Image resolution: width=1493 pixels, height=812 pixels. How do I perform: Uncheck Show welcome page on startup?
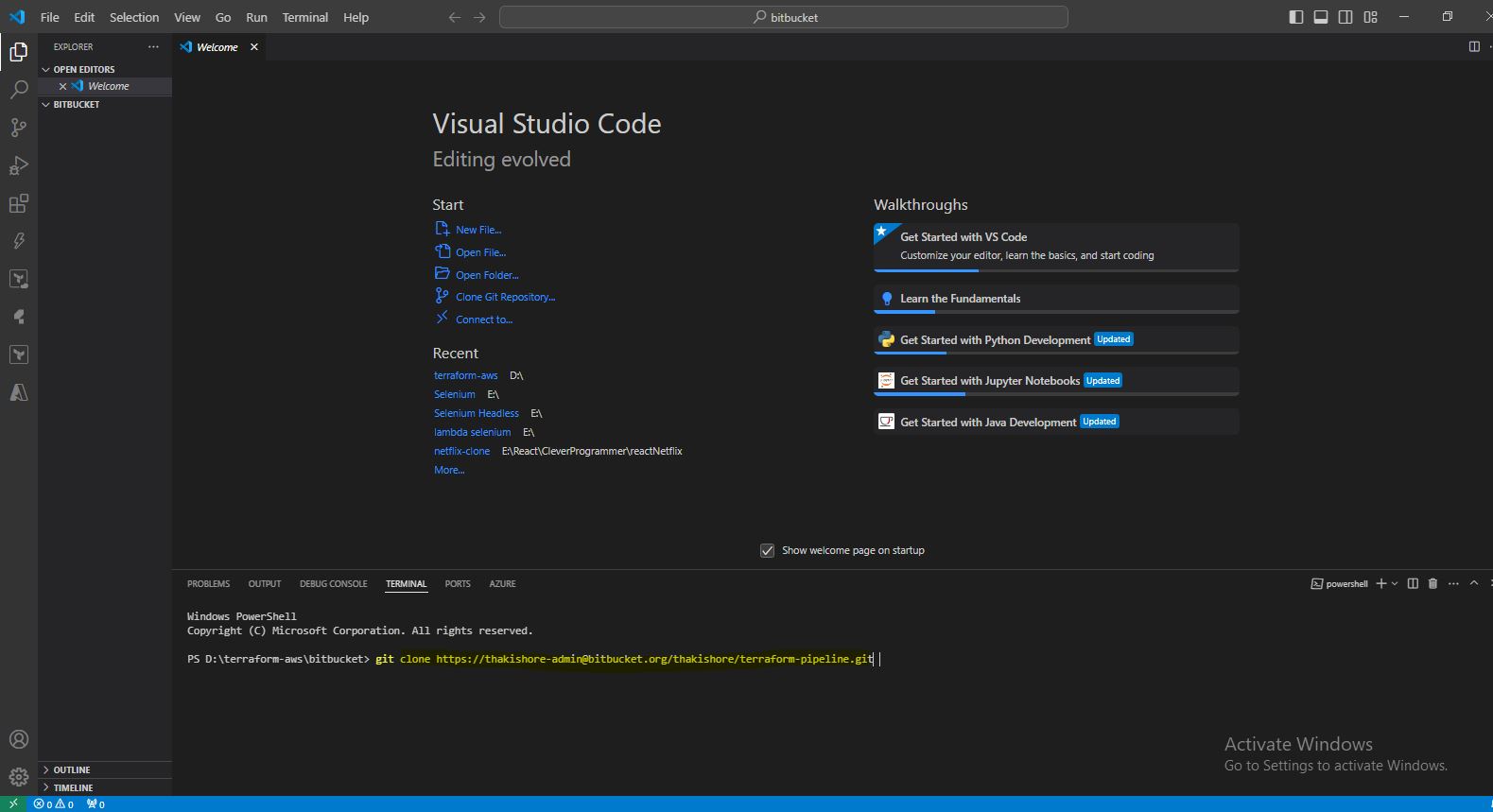point(768,550)
